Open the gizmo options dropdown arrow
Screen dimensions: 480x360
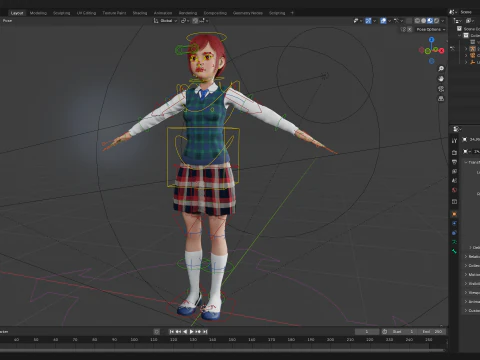click(x=374, y=21)
